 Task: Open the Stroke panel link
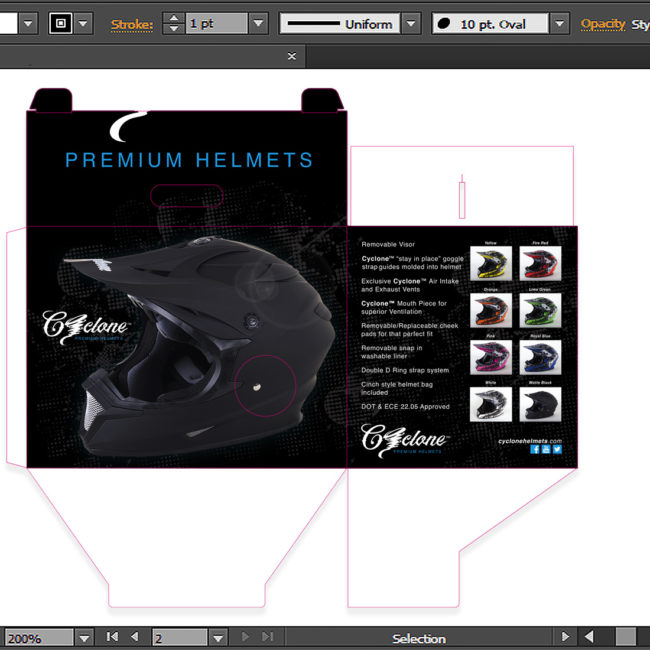[x=132, y=25]
